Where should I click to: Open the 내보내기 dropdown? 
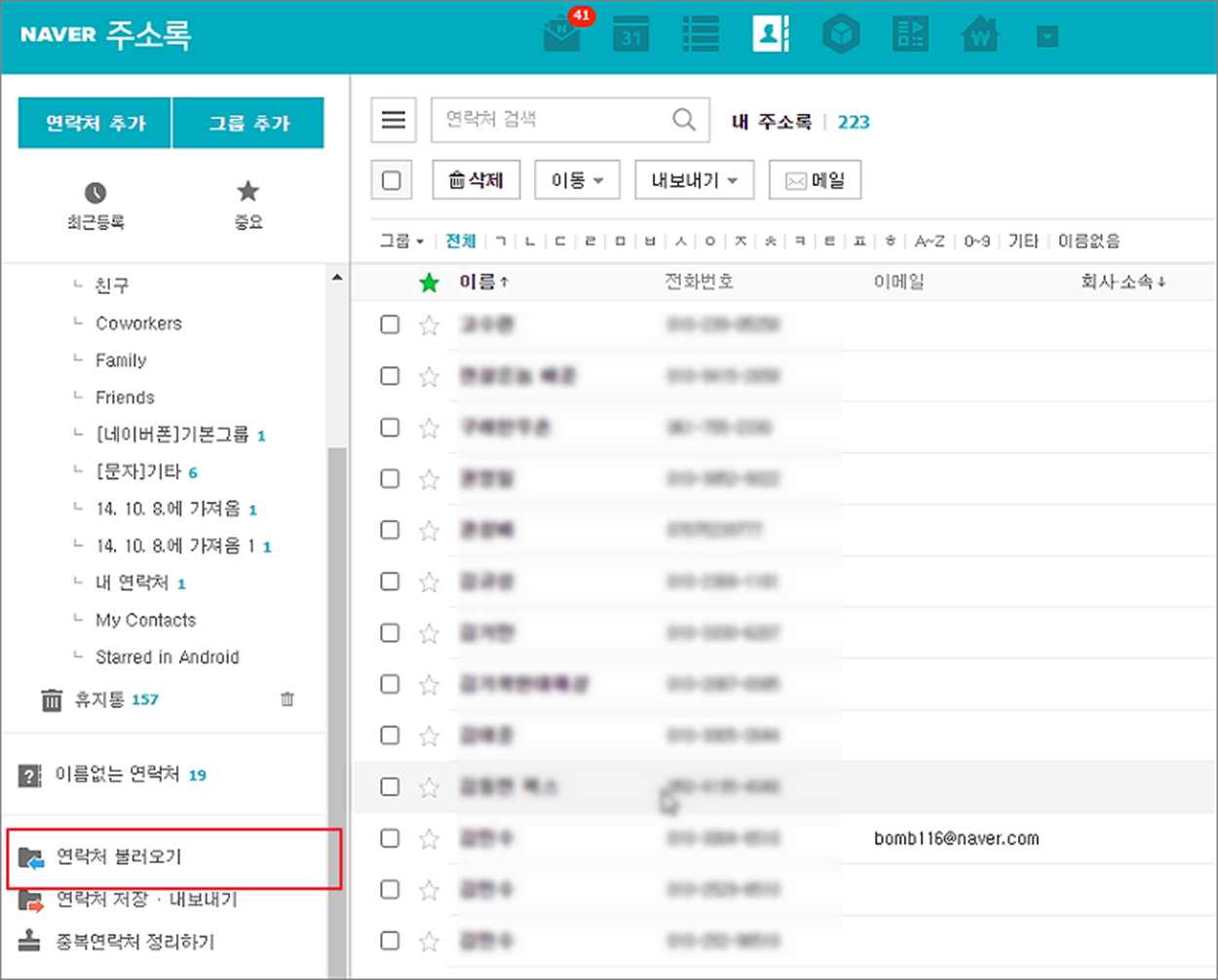(x=694, y=180)
